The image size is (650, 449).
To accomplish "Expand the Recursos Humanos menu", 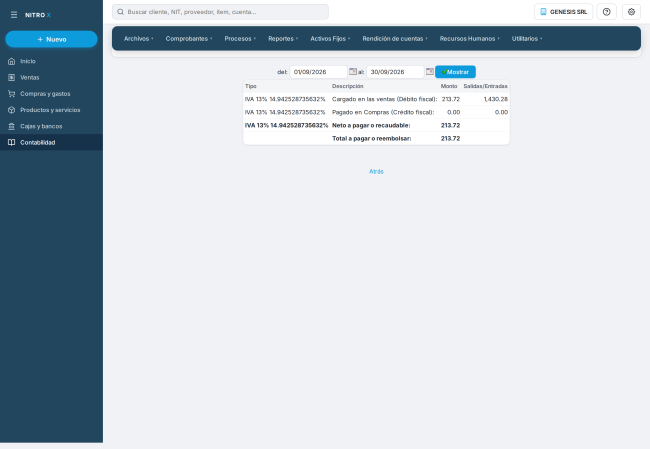I will click(470, 39).
